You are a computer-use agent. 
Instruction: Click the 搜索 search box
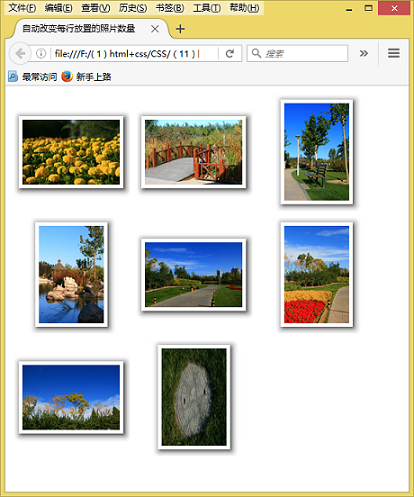point(297,53)
